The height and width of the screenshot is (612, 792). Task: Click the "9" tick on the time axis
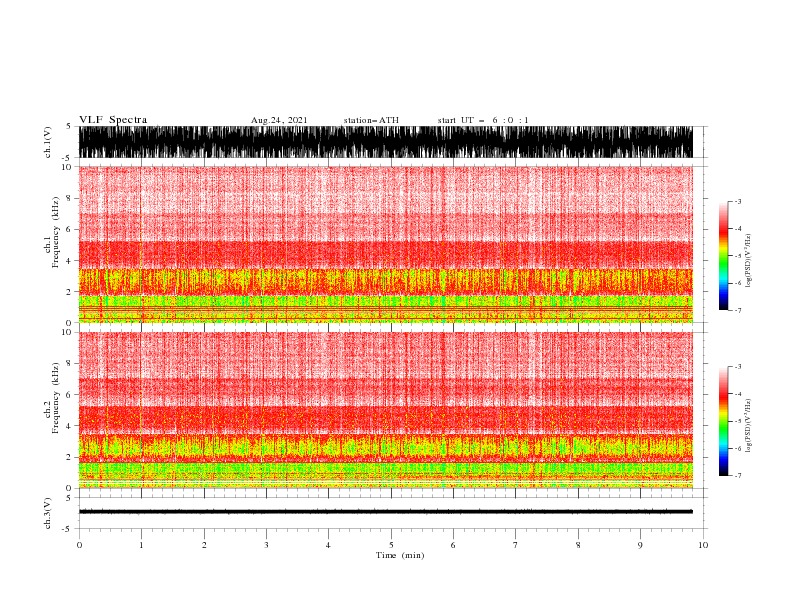640,545
